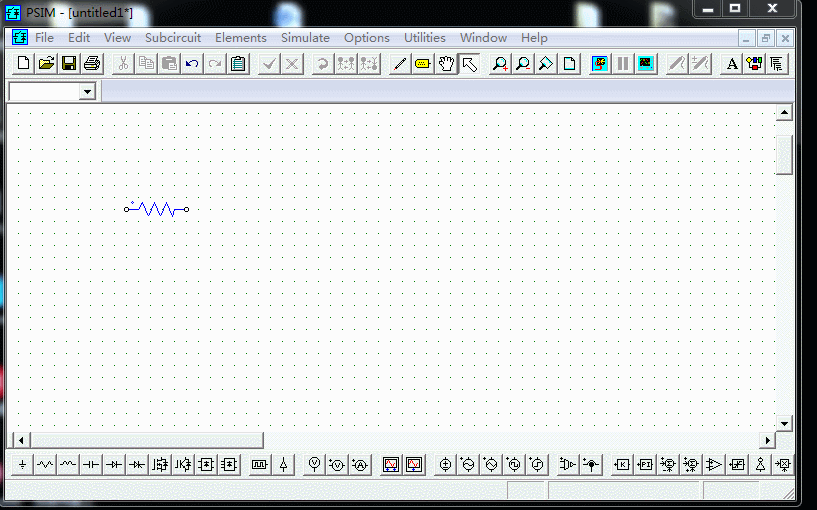This screenshot has height=510, width=817.
Task: Place a current probe A element
Action: pos(360,464)
